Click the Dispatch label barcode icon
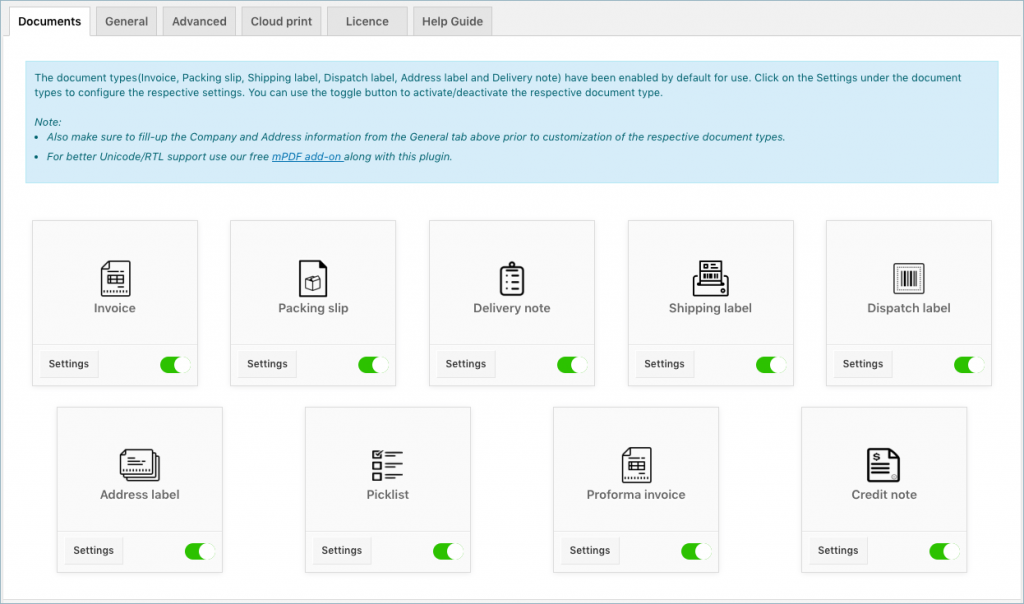The image size is (1024, 604). click(x=908, y=279)
